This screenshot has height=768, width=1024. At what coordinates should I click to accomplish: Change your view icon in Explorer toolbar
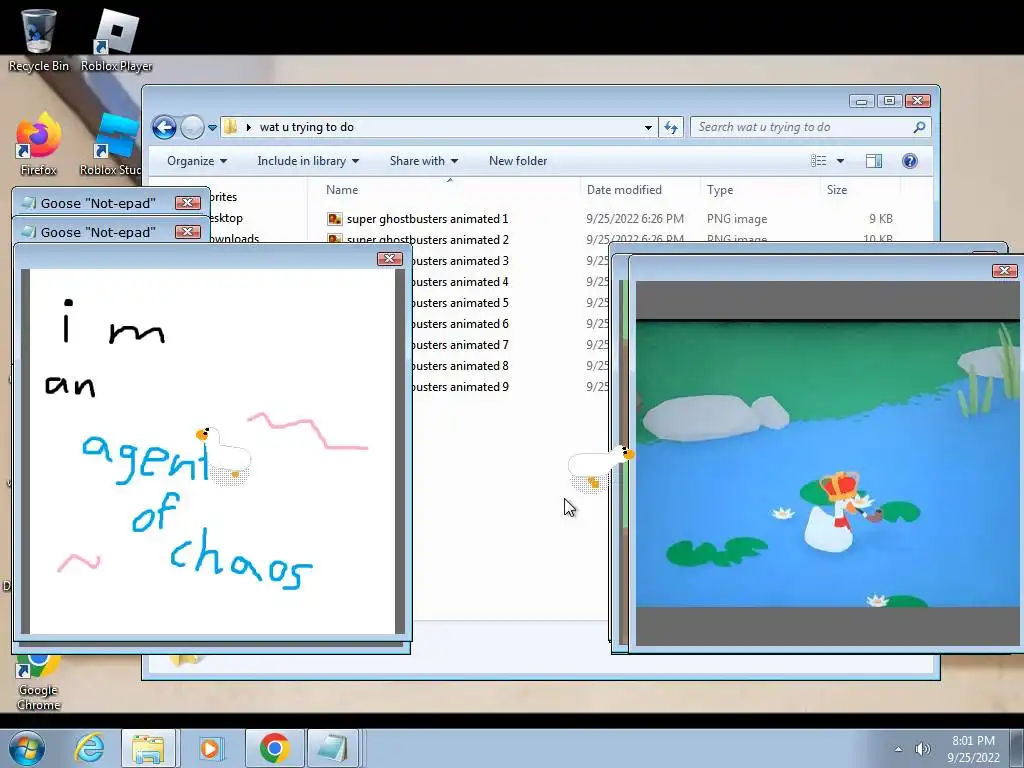coord(818,161)
